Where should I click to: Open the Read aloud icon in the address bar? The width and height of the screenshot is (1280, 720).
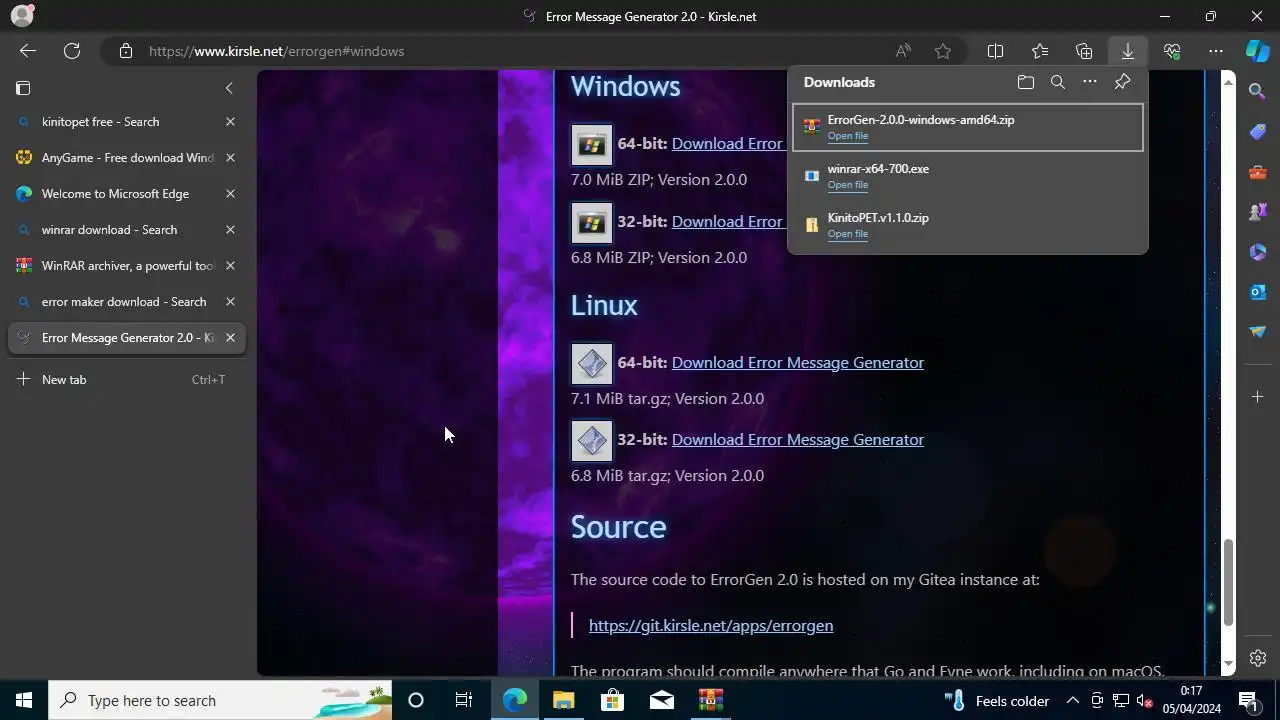pyautogui.click(x=903, y=51)
